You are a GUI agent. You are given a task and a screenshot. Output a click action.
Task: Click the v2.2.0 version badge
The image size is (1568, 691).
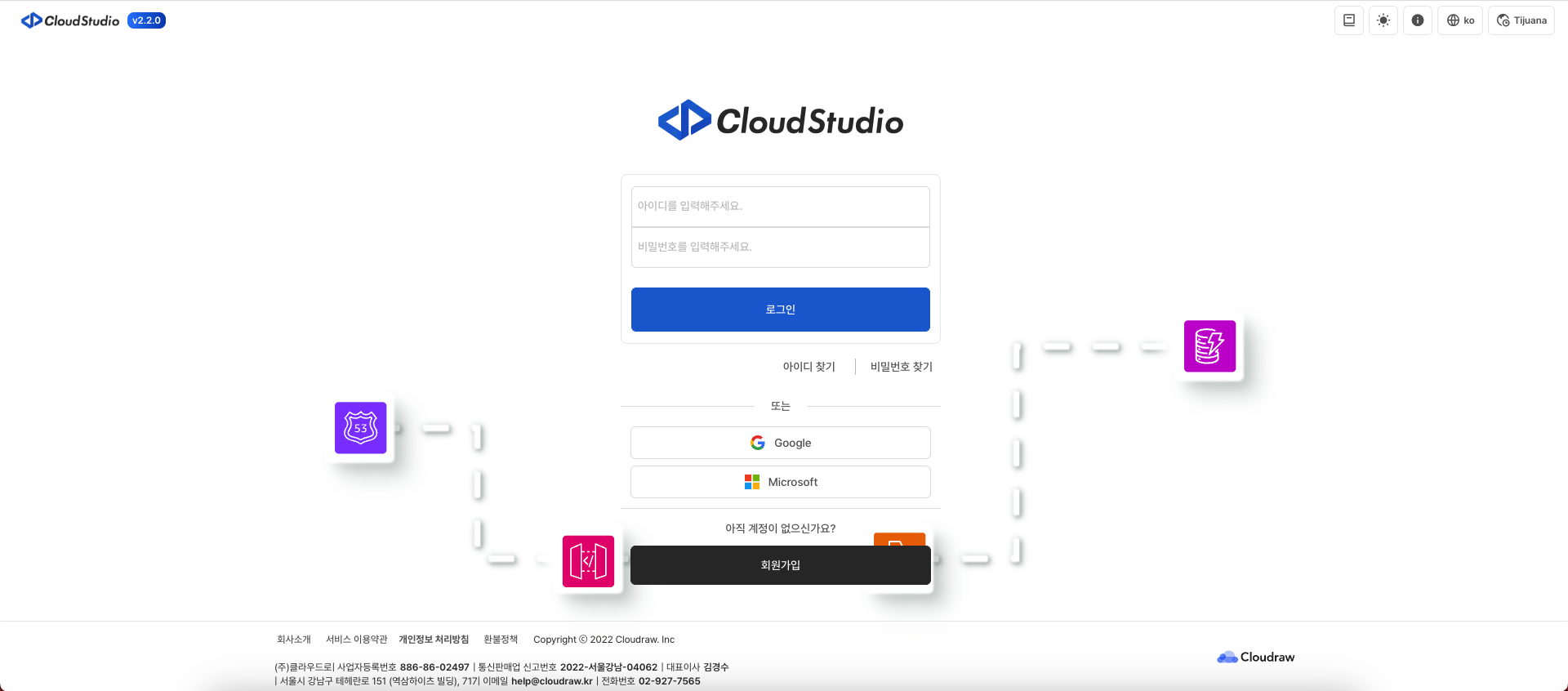click(147, 20)
